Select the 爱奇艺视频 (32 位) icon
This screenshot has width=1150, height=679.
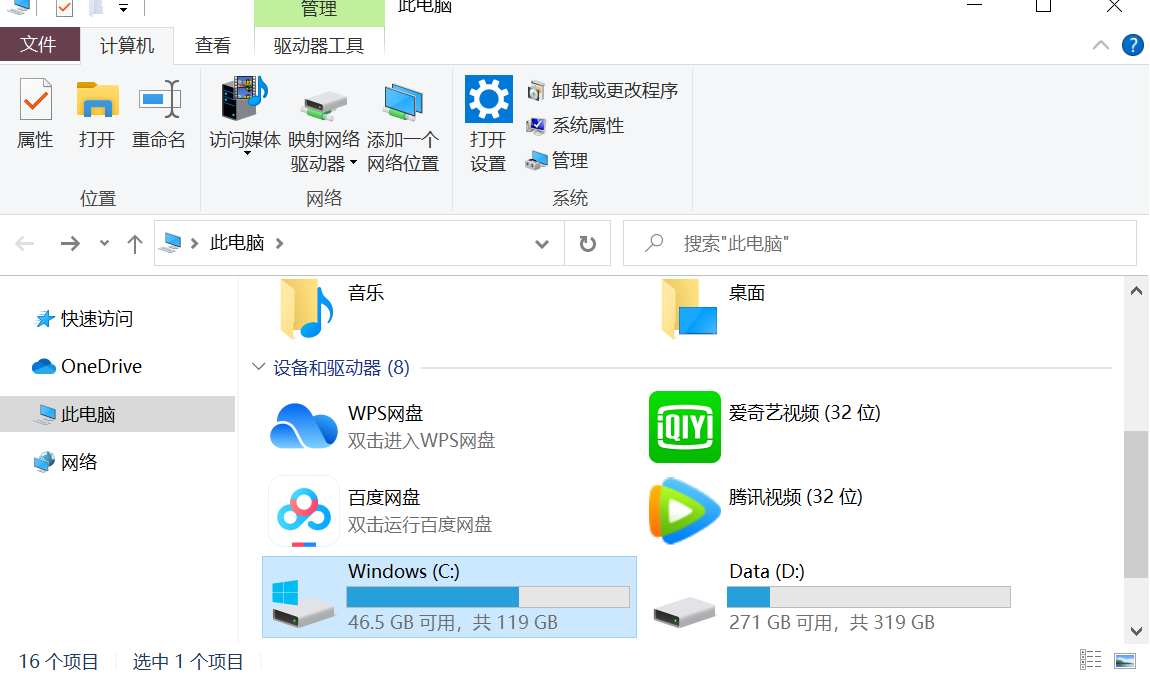[x=684, y=427]
